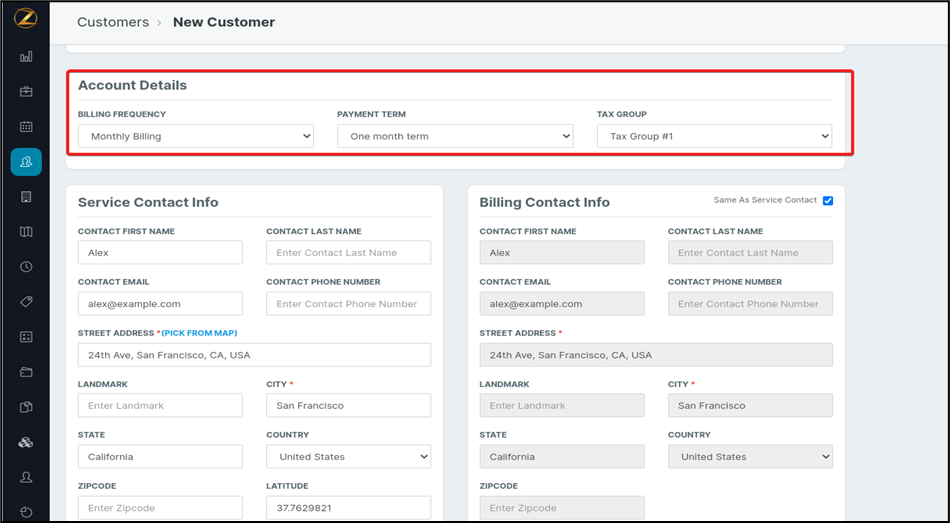The width and height of the screenshot is (950, 523).
Task: Open the bar chart dashboard icon
Action: tap(26, 57)
